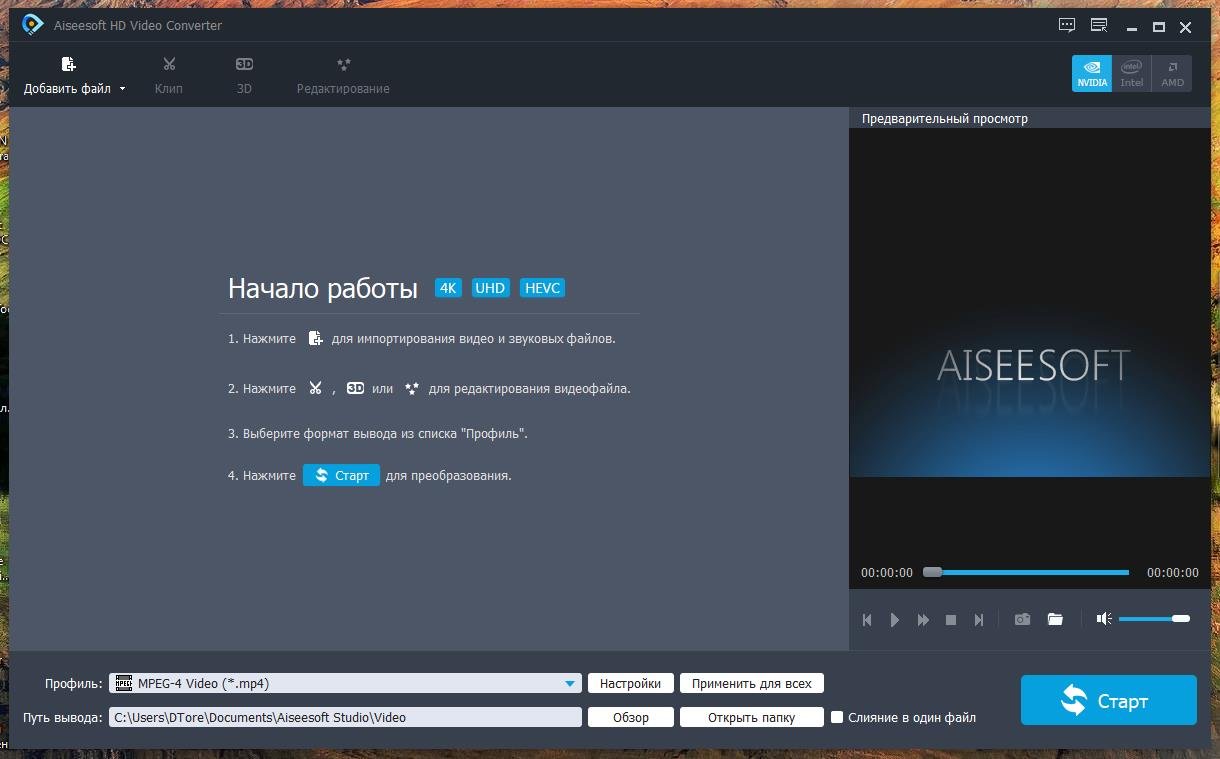Open the Edit (Редактирование) effects tool
The width and height of the screenshot is (1220, 759).
(343, 66)
